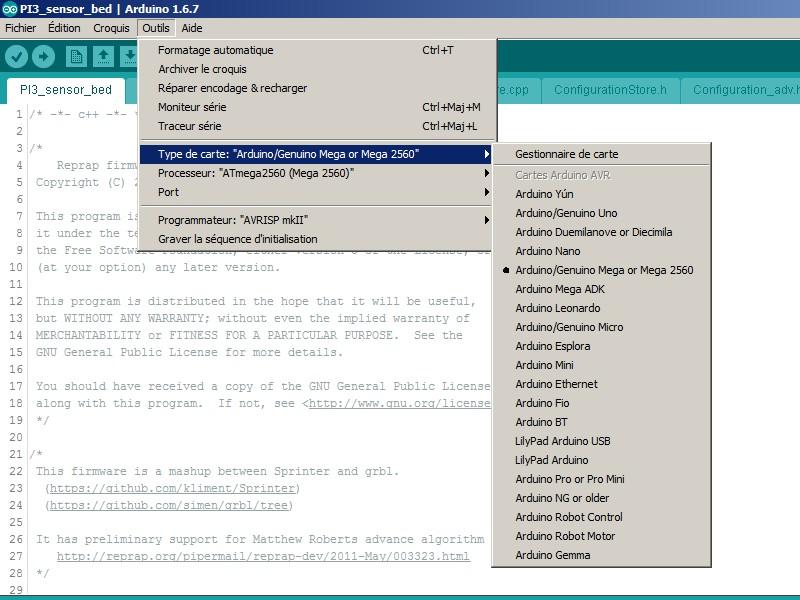Select Arduino Robot Motor board

[602, 536]
